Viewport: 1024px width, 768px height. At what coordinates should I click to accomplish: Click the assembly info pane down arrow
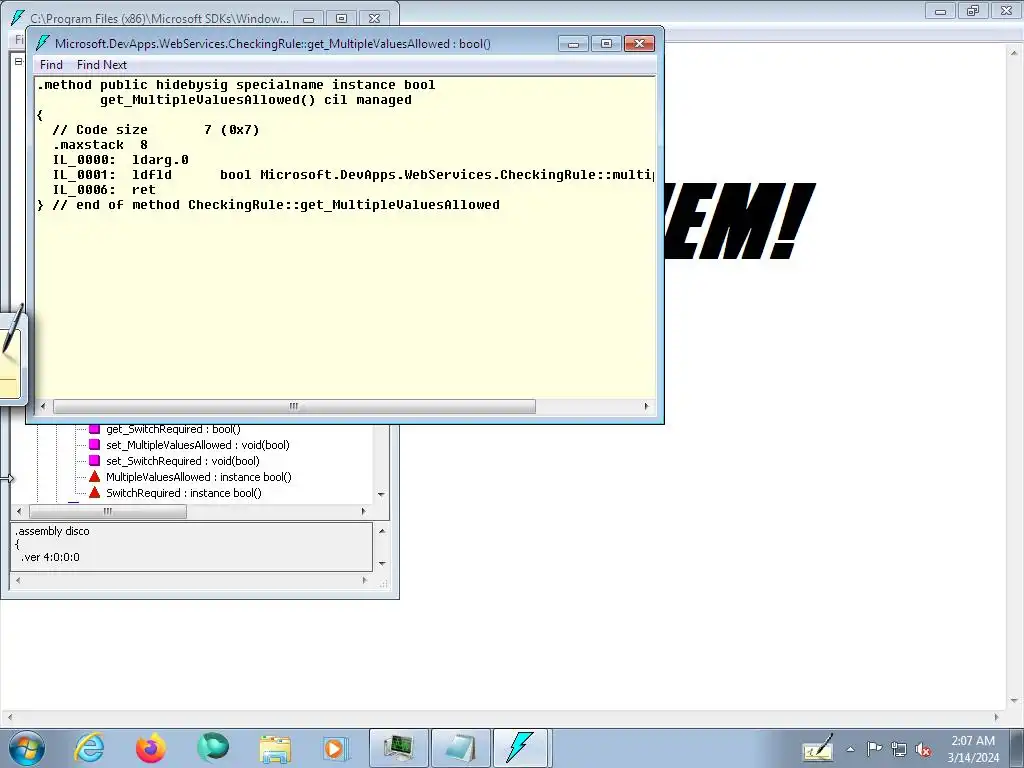[382, 563]
